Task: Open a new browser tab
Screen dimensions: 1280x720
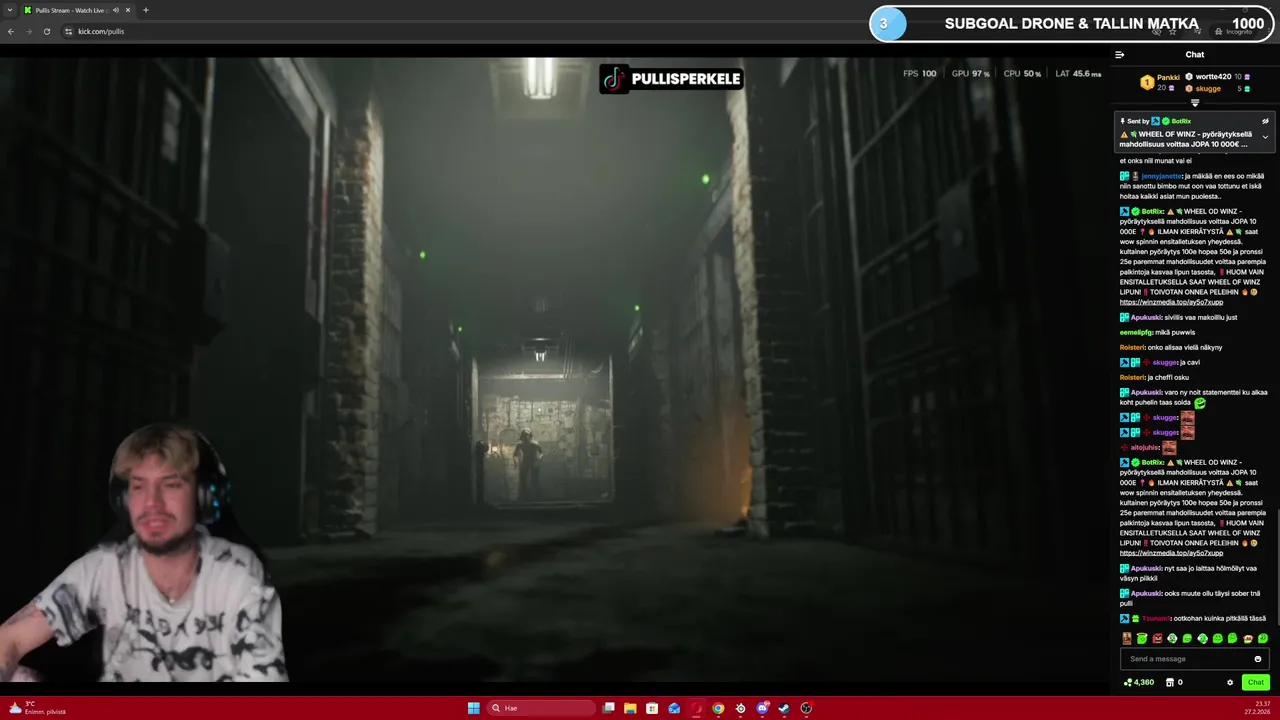Action: [145, 10]
